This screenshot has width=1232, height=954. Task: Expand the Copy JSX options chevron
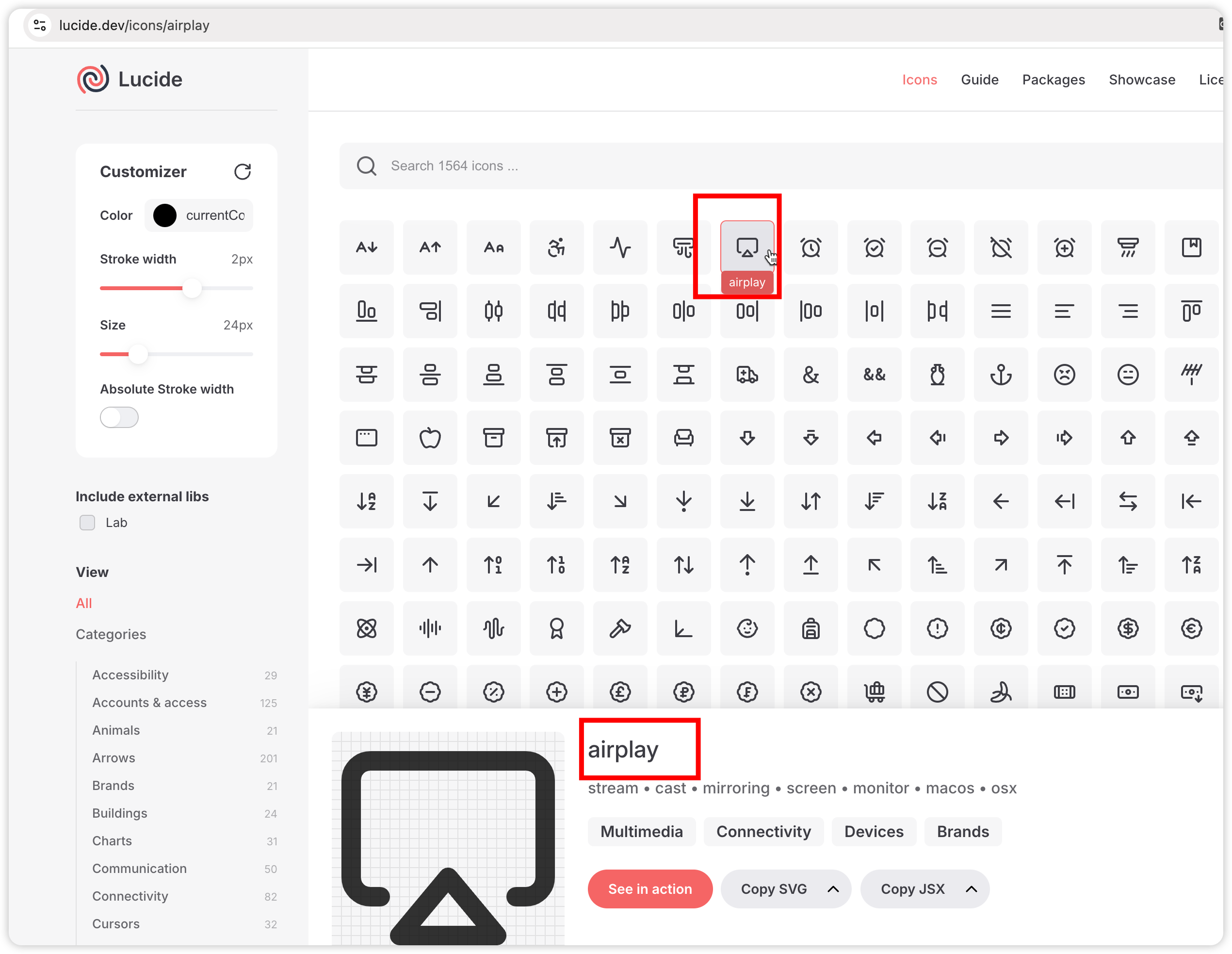click(x=971, y=889)
